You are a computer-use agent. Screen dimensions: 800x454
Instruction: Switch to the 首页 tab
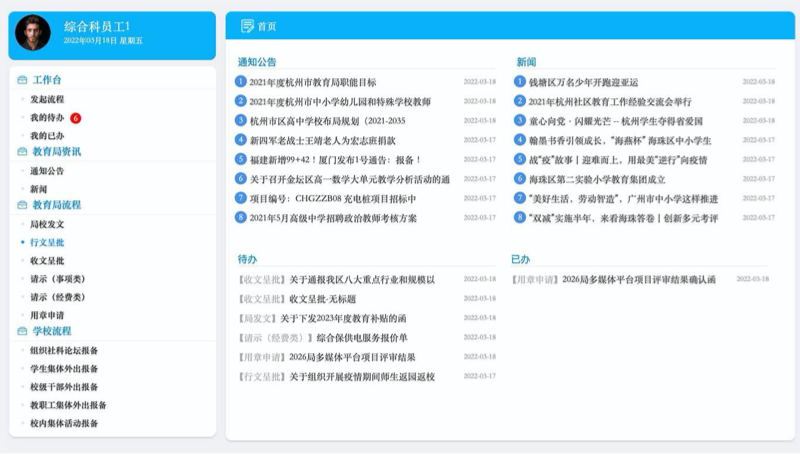click(266, 26)
